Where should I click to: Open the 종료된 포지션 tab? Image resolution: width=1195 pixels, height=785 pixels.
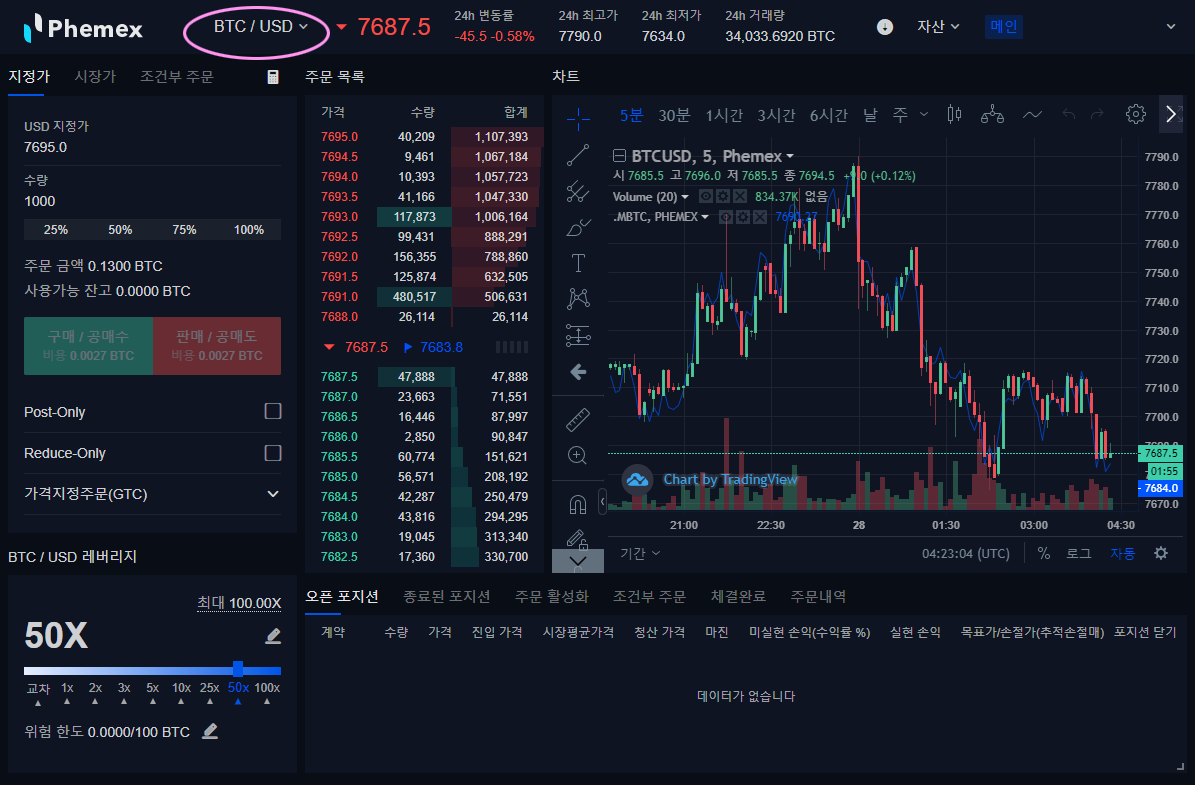click(x=447, y=596)
